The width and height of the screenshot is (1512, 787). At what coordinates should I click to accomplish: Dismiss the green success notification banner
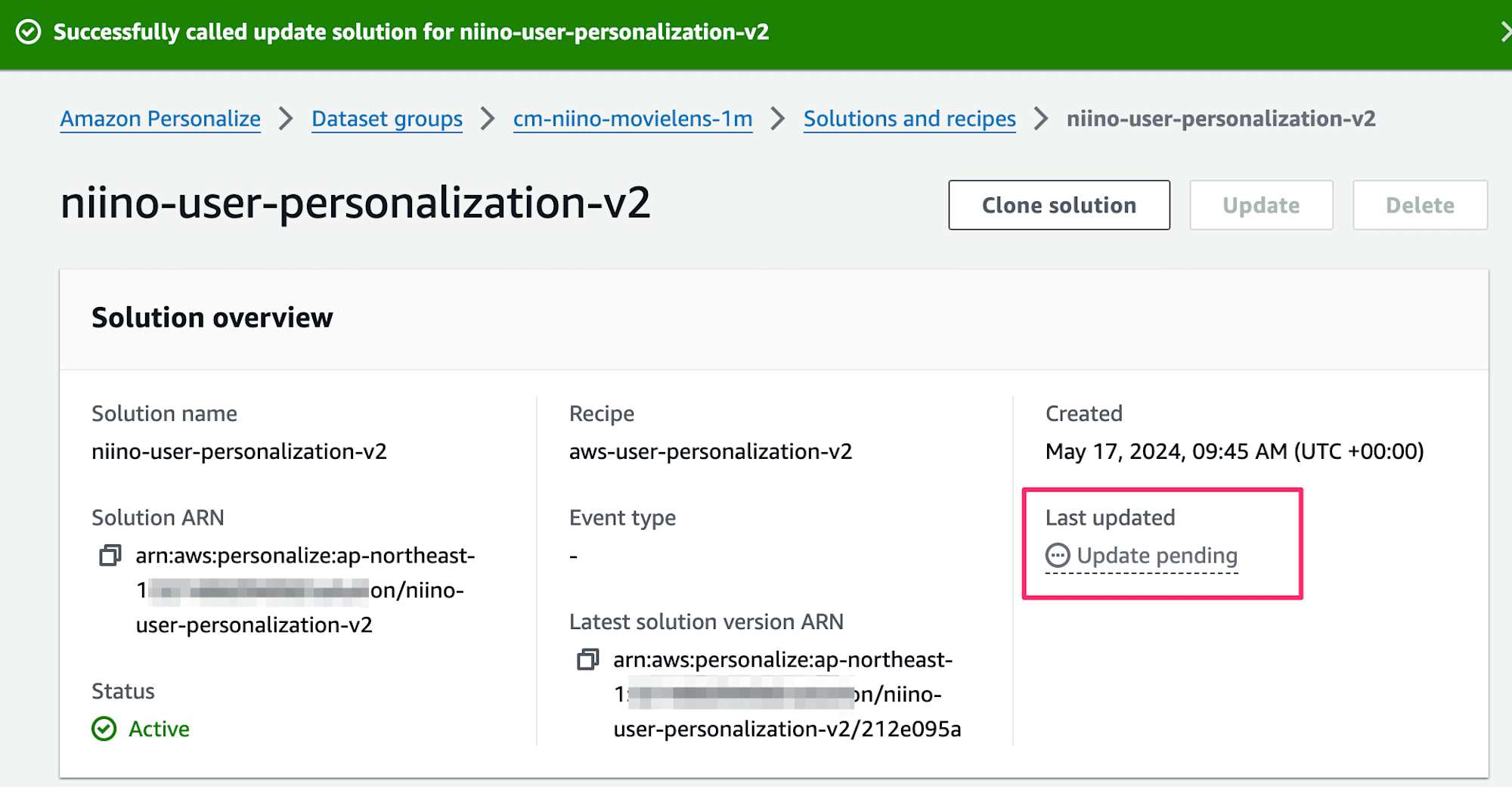1505,32
